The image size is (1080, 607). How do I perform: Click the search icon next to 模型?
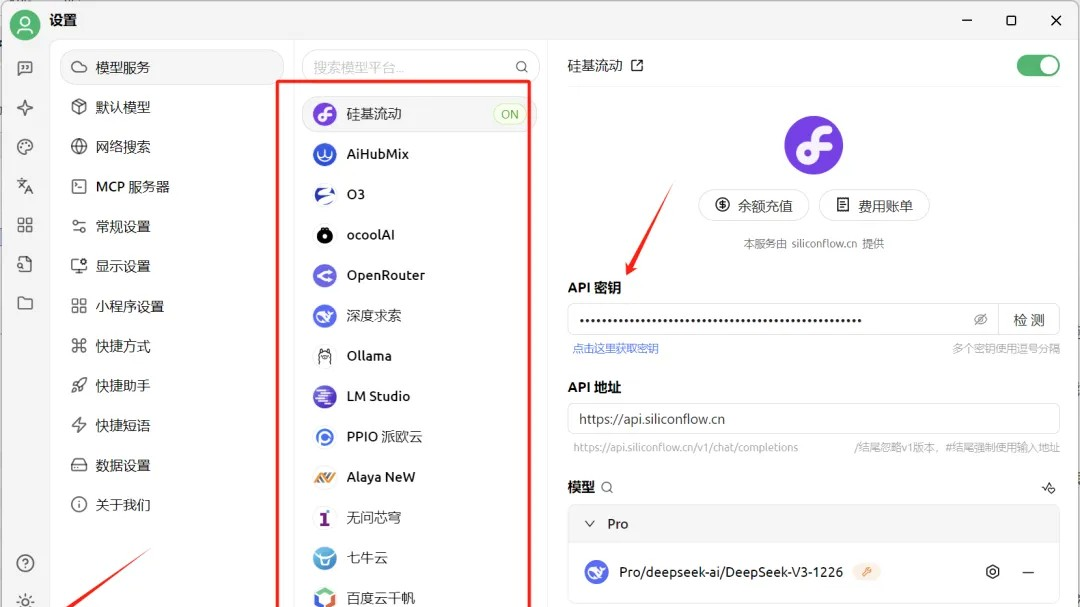(x=607, y=488)
